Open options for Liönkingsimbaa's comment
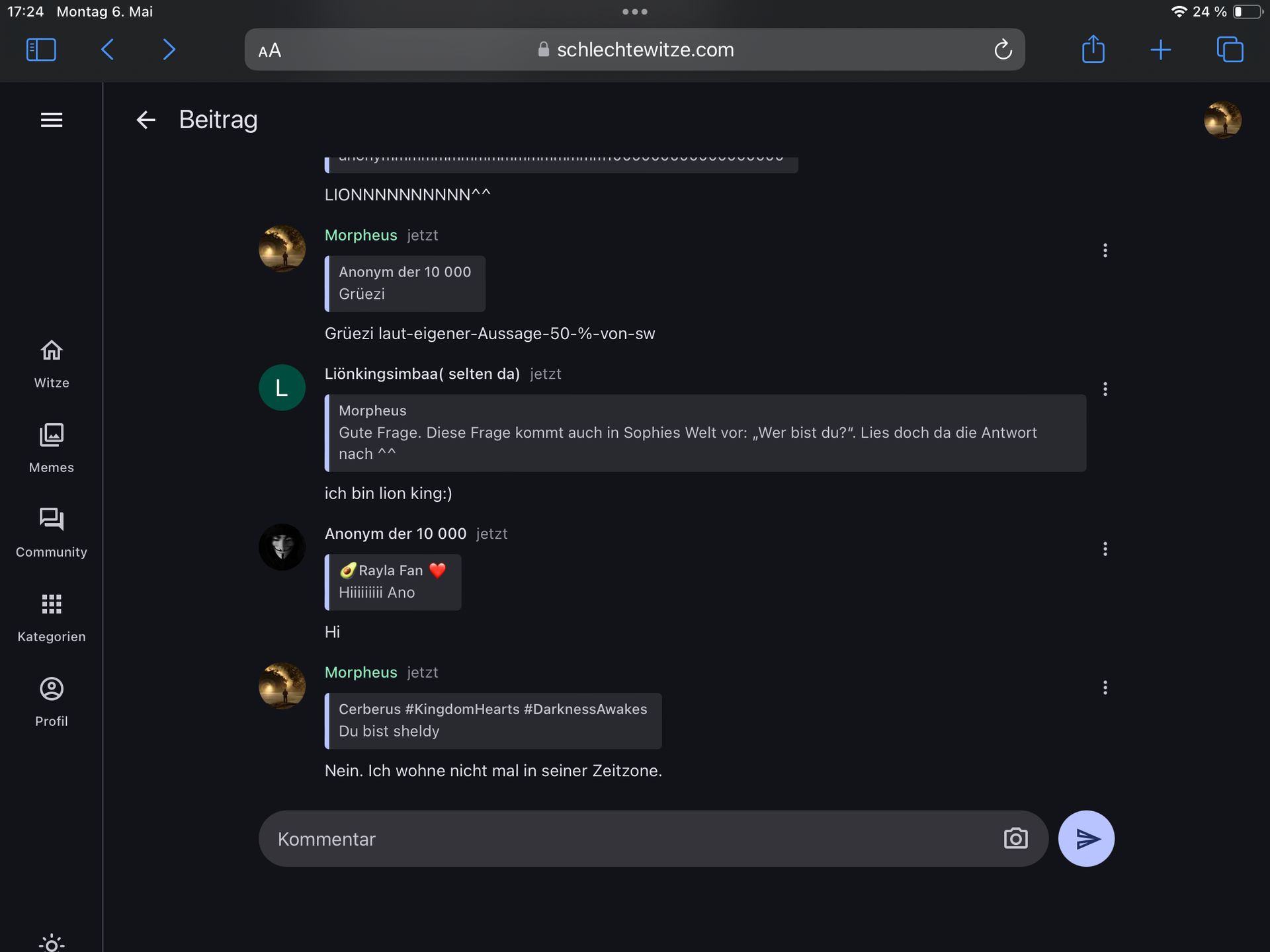The height and width of the screenshot is (952, 1270). coord(1105,389)
